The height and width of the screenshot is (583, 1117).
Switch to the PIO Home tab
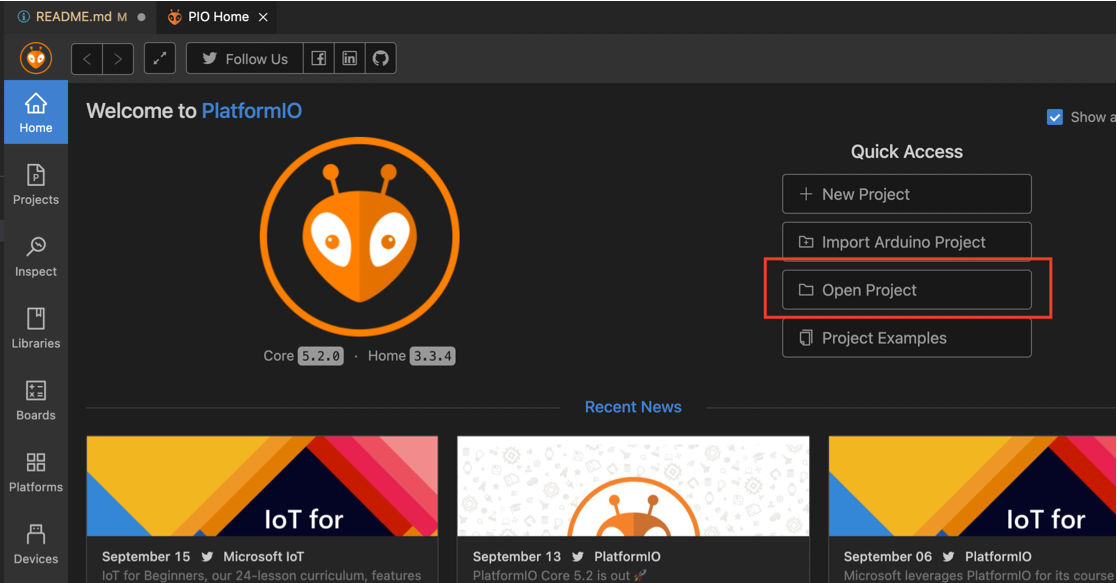pyautogui.click(x=218, y=16)
